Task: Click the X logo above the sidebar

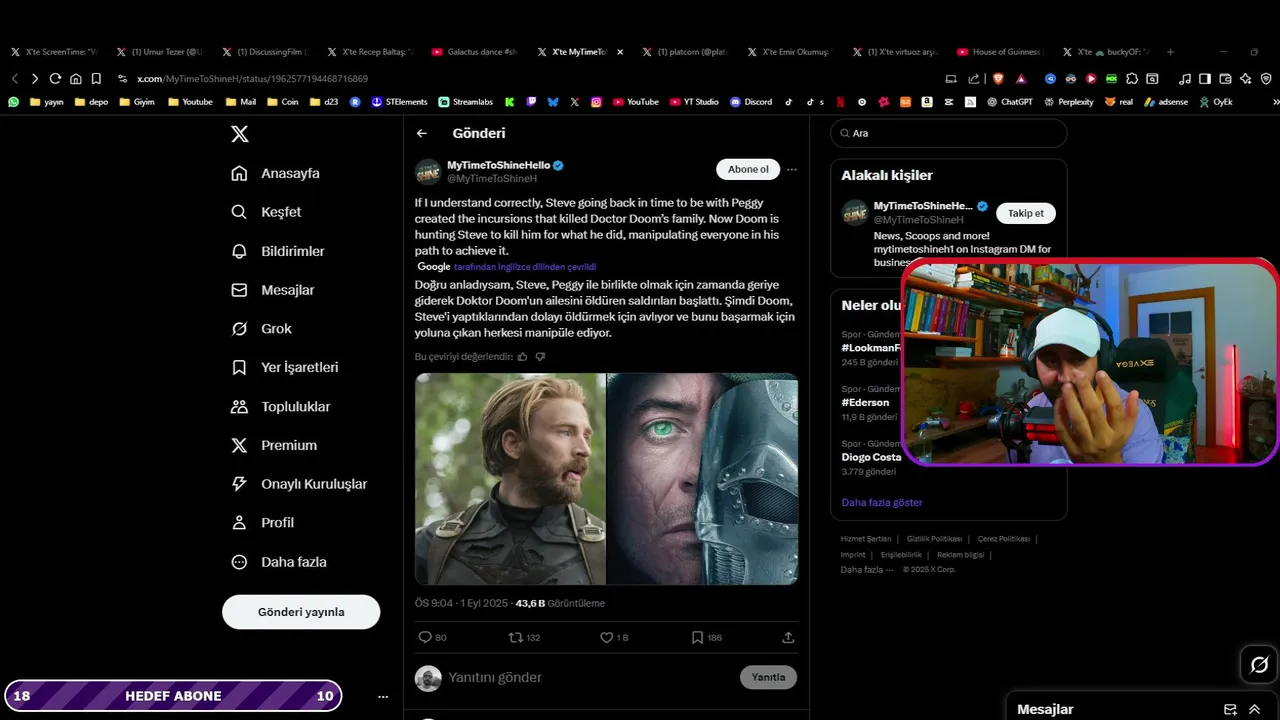Action: pos(240,134)
